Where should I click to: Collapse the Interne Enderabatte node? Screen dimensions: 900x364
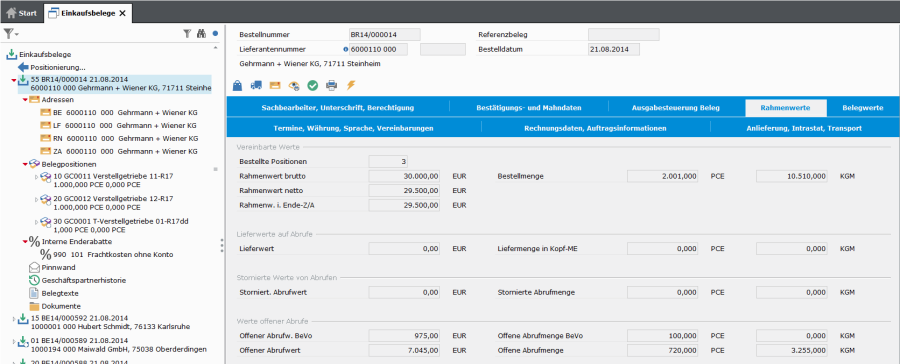tap(25, 242)
